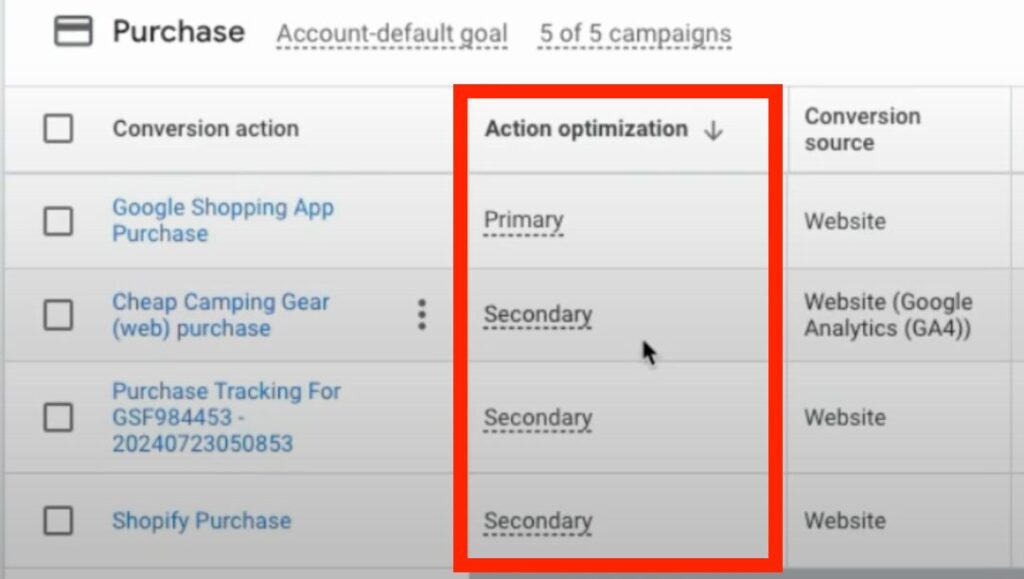The height and width of the screenshot is (579, 1024).
Task: Toggle the select-all header checkbox
Action: click(x=58, y=128)
